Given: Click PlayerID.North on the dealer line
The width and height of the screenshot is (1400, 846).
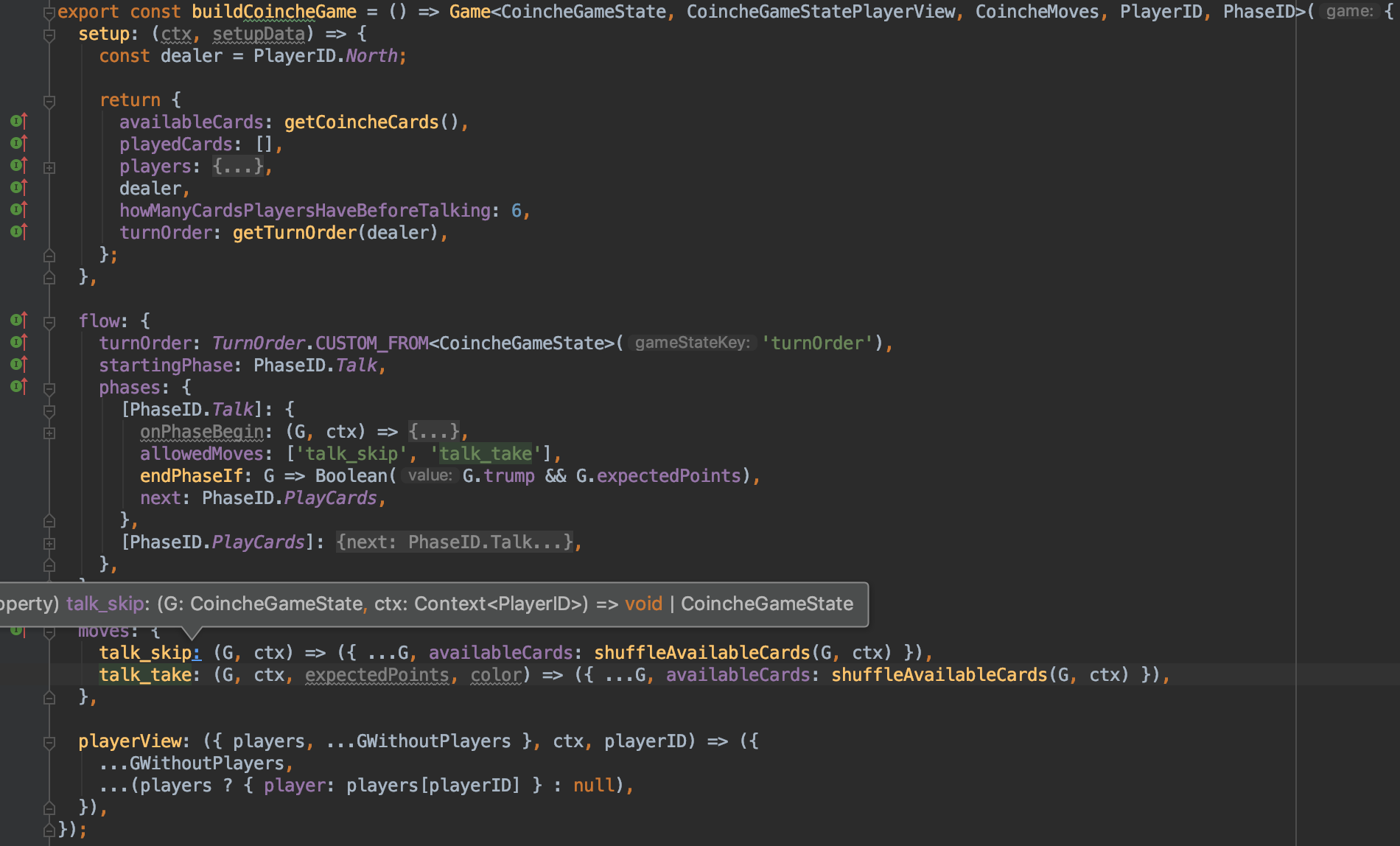Looking at the screenshot, I should pyautogui.click(x=326, y=56).
